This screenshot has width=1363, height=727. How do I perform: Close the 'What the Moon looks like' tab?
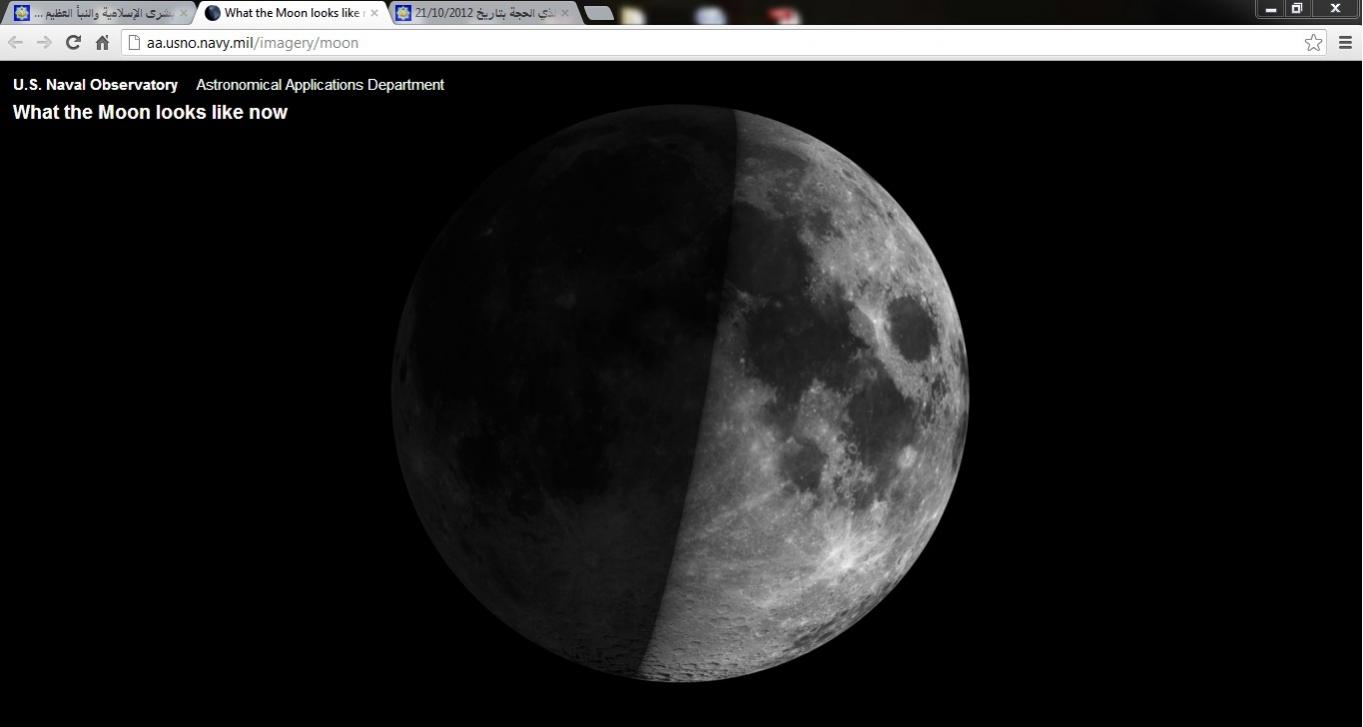tap(374, 13)
